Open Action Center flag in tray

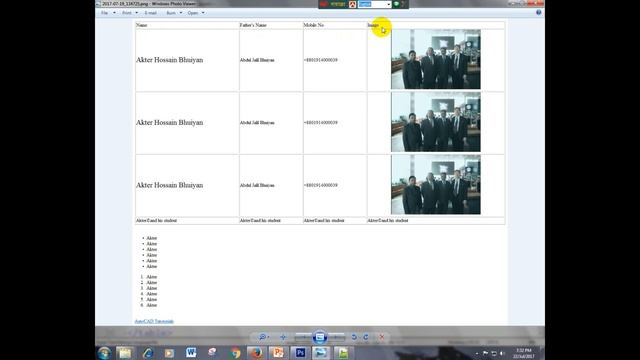[x=485, y=353]
